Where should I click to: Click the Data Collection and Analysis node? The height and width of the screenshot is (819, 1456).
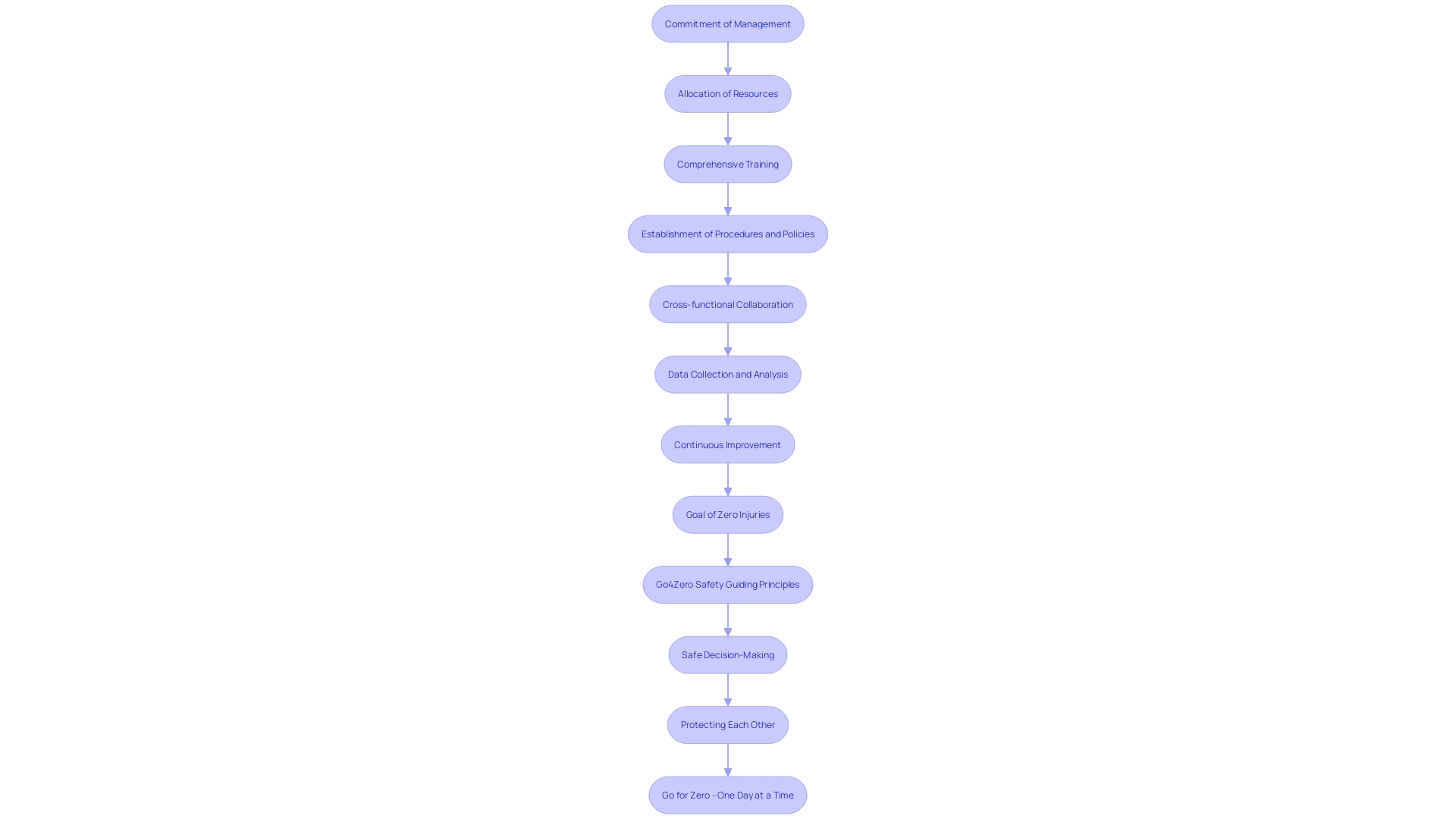pyautogui.click(x=727, y=374)
